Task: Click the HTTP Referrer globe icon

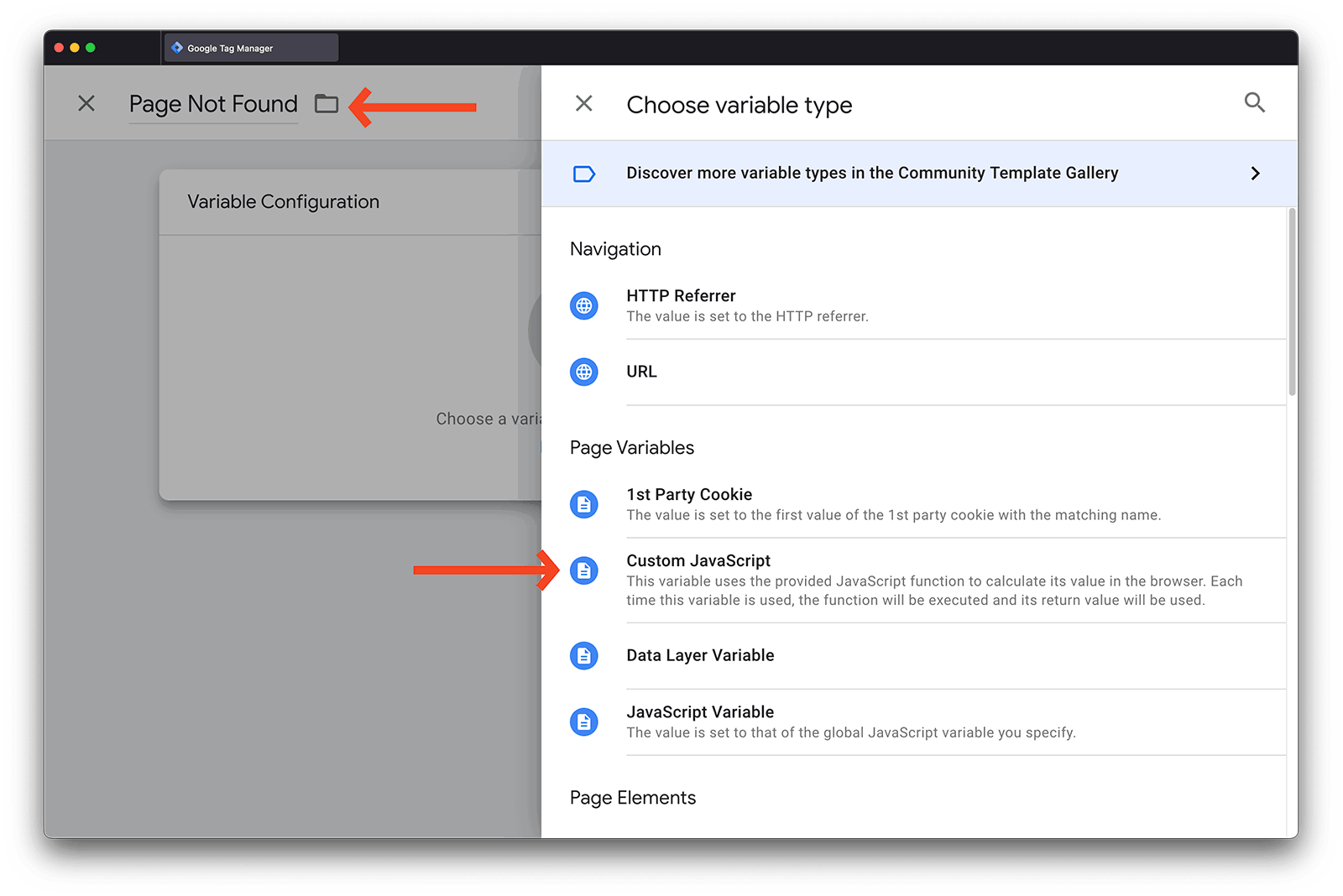Action: (x=584, y=305)
